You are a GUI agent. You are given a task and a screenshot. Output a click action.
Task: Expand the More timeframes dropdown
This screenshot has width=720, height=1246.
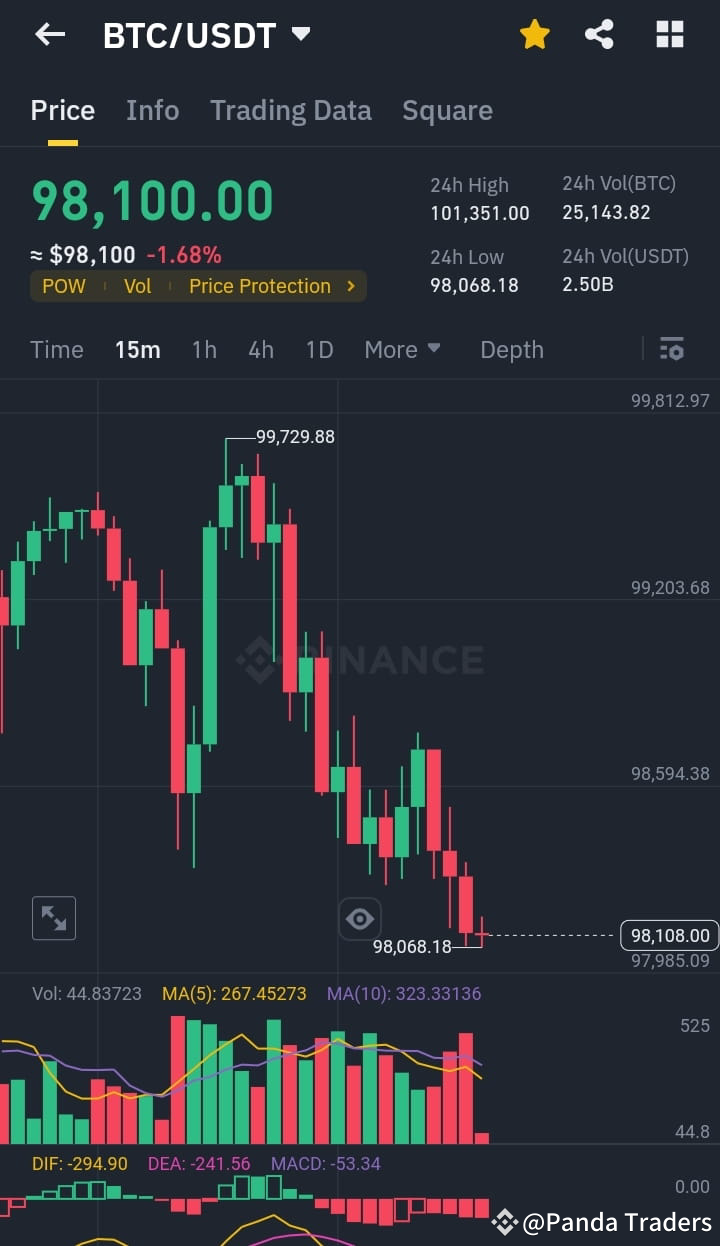coord(402,349)
